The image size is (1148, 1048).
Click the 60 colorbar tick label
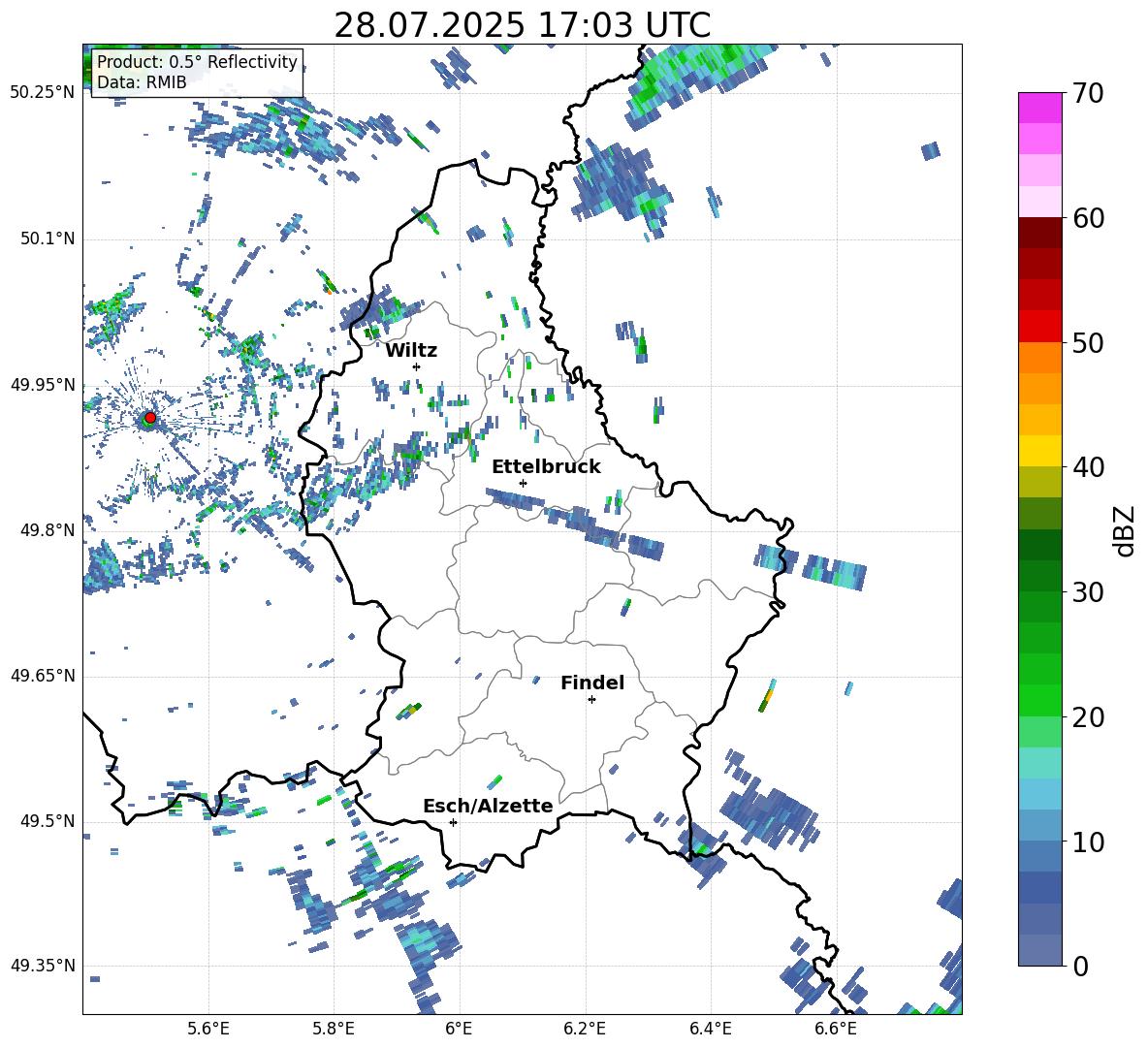[1088, 218]
